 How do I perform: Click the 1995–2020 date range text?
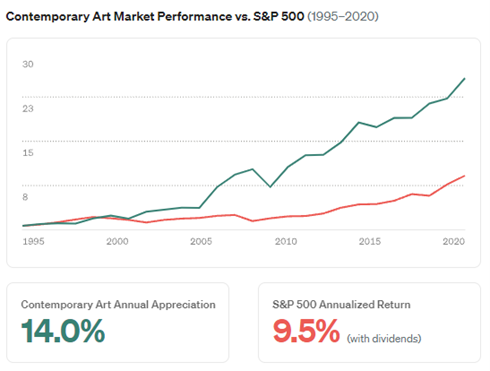[343, 16]
